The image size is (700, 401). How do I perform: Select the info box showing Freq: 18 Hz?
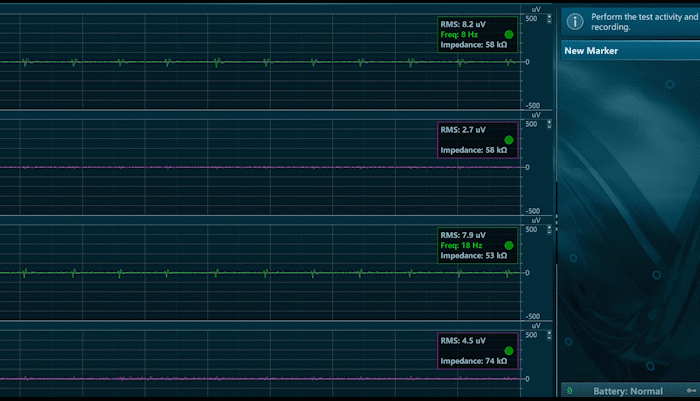click(477, 245)
